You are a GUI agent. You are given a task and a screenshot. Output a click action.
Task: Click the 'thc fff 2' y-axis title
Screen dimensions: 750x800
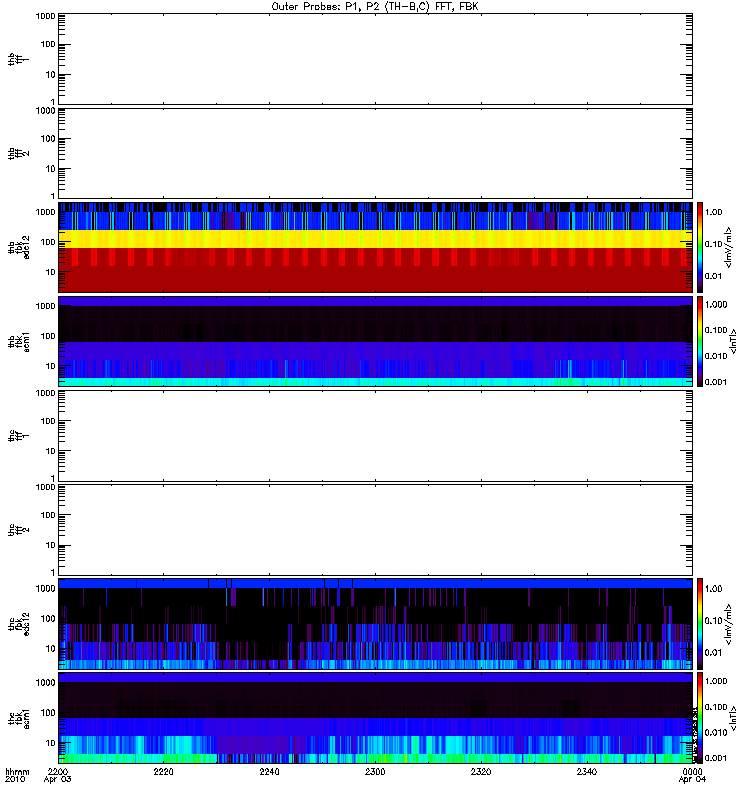pos(18,530)
